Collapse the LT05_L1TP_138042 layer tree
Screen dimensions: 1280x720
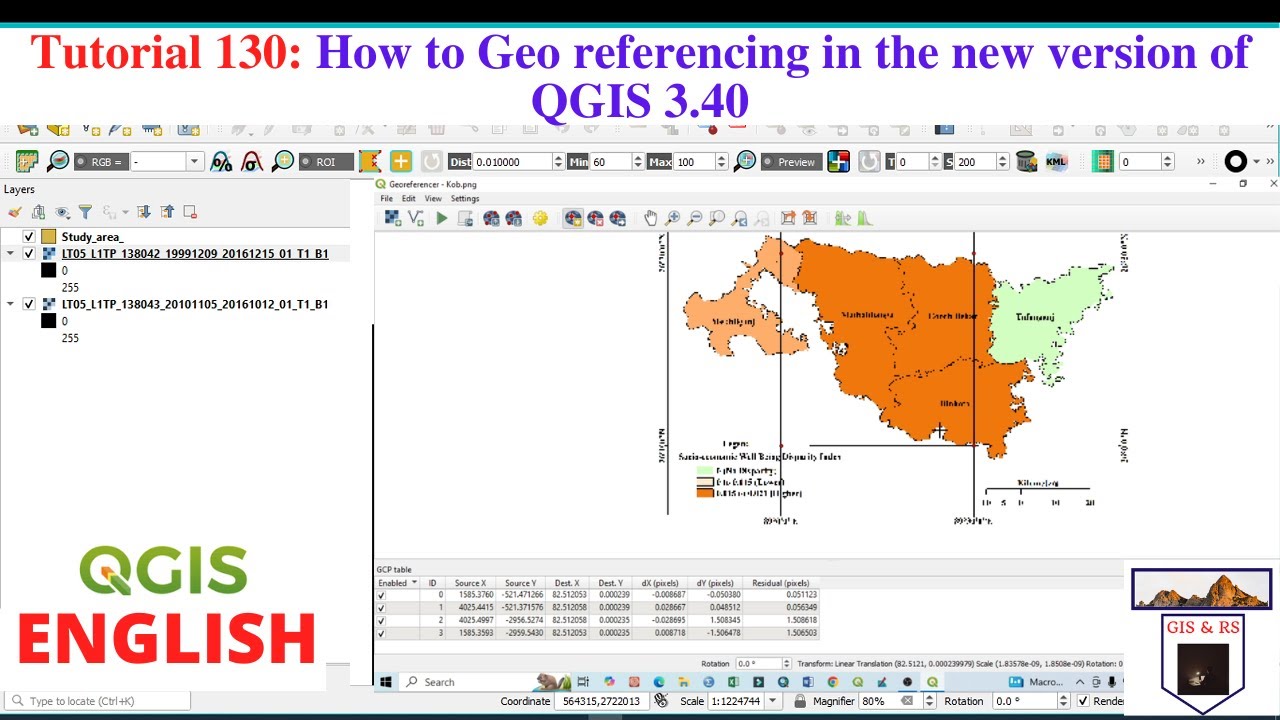(x=11, y=254)
